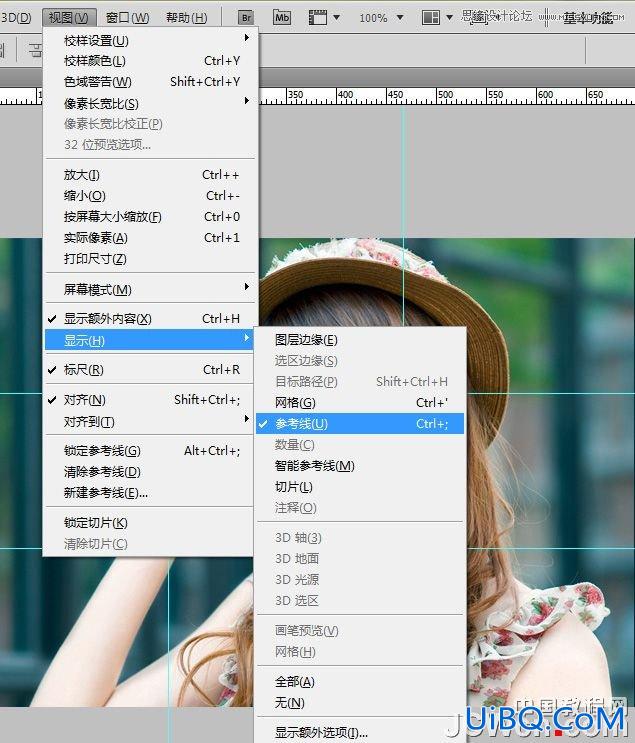Viewport: 635px width, 743px height.
Task: Toggle 图层边缘(E) layer edges
Action: pos(360,340)
